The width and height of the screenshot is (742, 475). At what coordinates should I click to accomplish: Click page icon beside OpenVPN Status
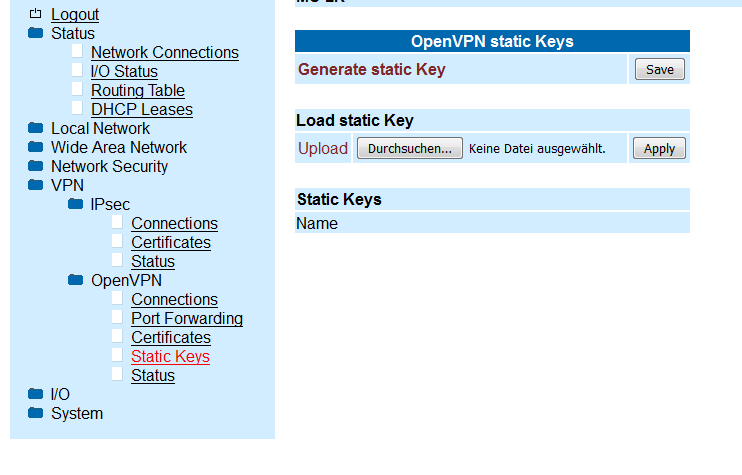point(117,374)
